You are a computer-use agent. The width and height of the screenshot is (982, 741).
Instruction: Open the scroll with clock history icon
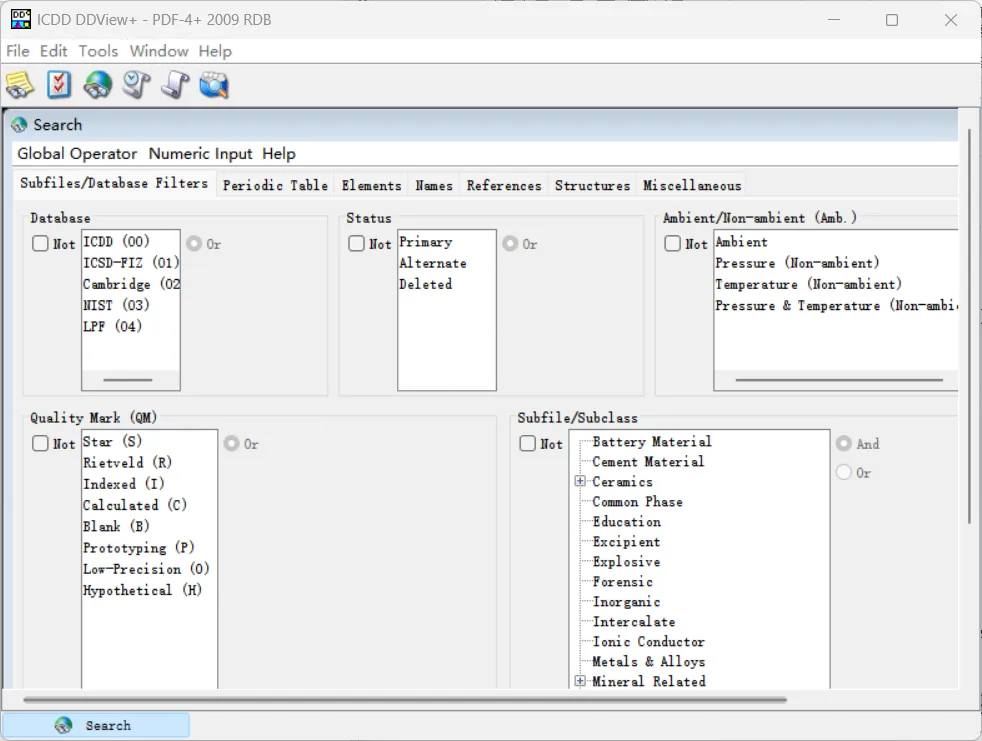(137, 85)
